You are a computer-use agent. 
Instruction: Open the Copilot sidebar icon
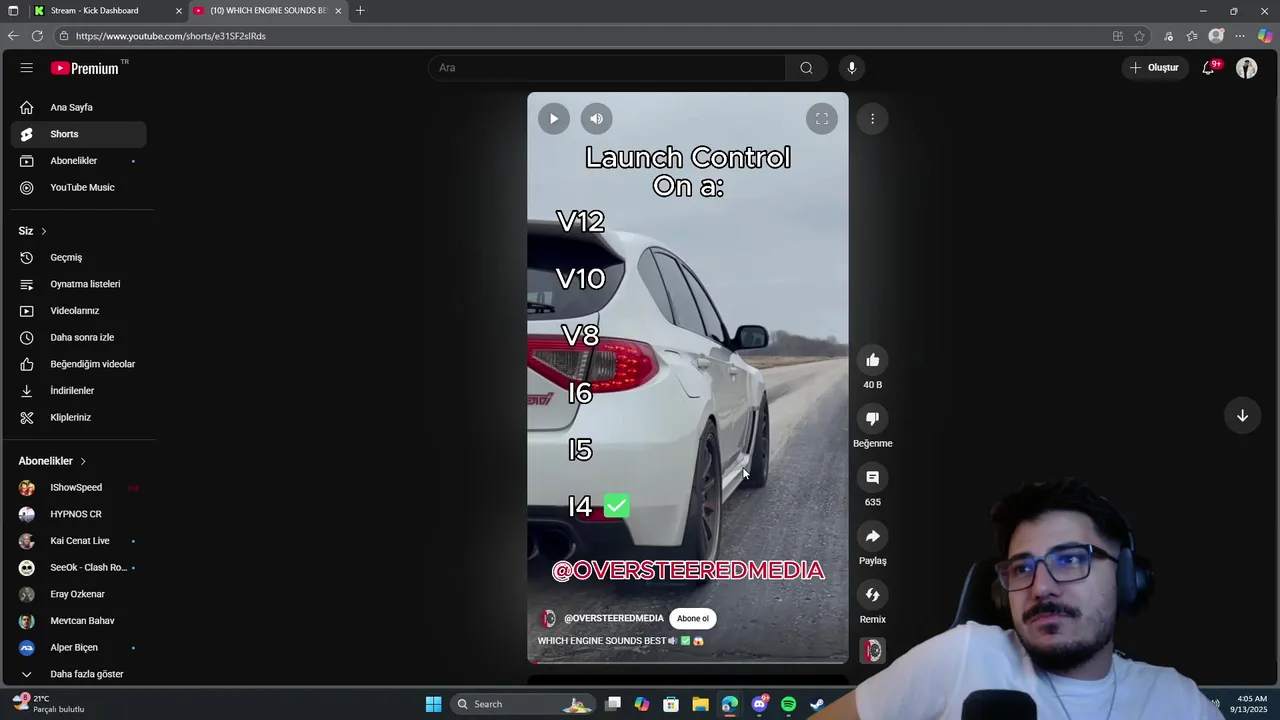tap(1265, 36)
